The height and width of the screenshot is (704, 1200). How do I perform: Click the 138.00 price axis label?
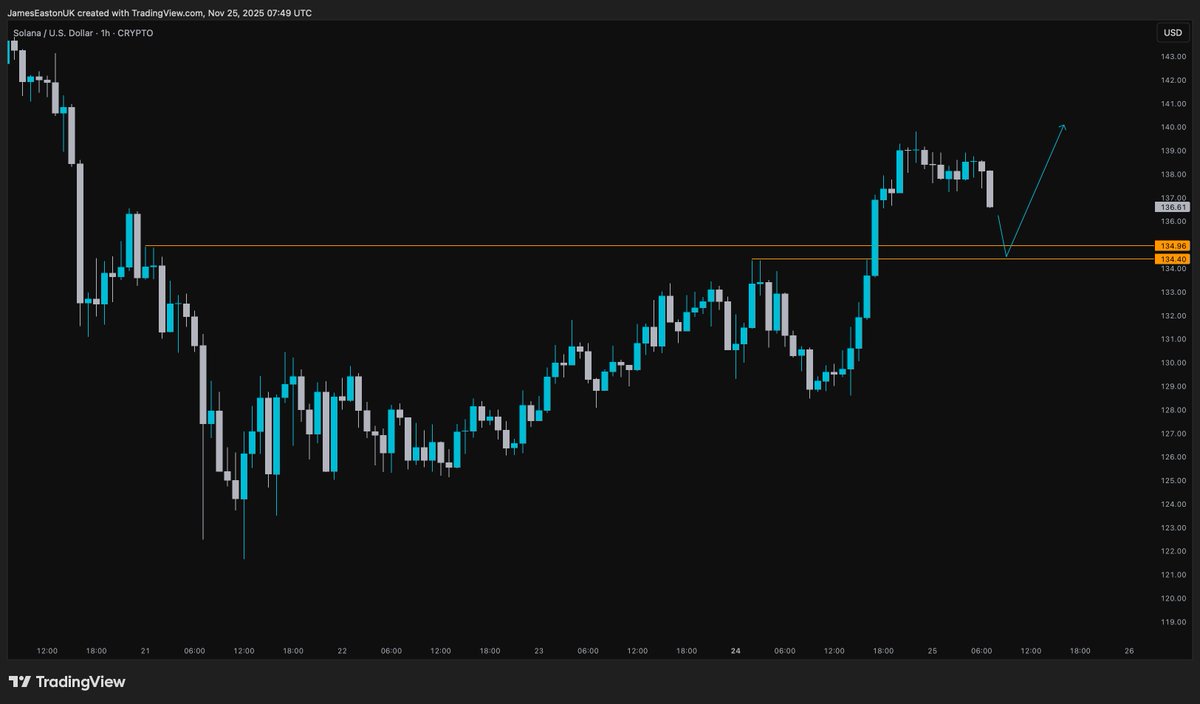point(1172,174)
